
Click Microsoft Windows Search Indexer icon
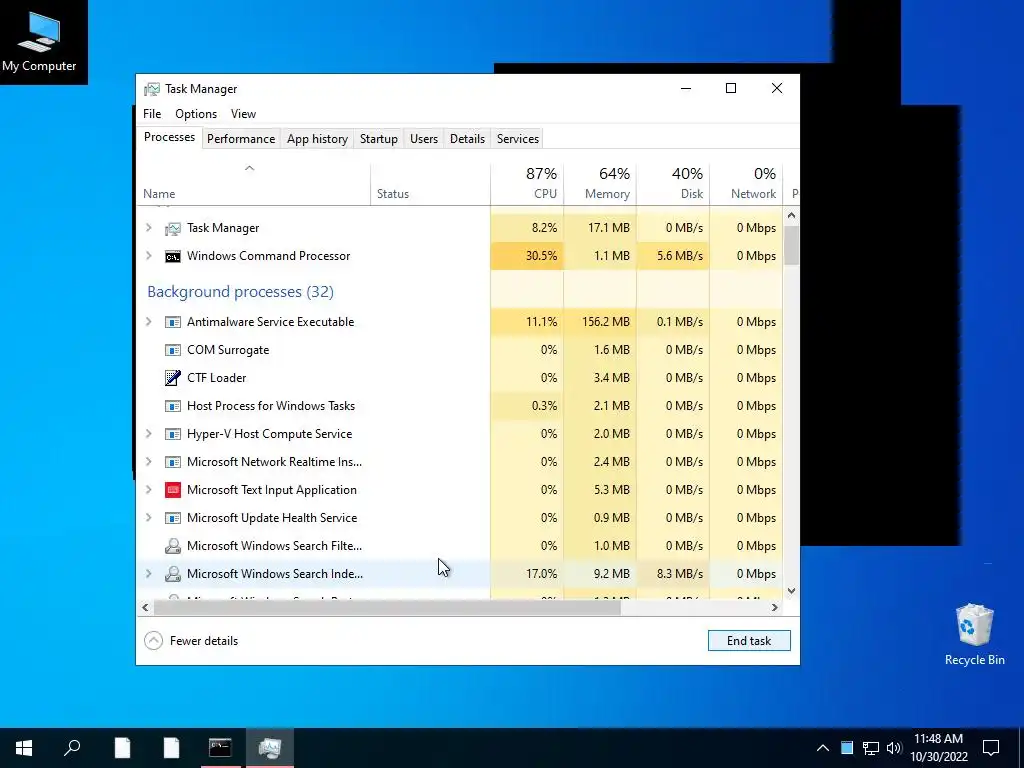pos(172,574)
